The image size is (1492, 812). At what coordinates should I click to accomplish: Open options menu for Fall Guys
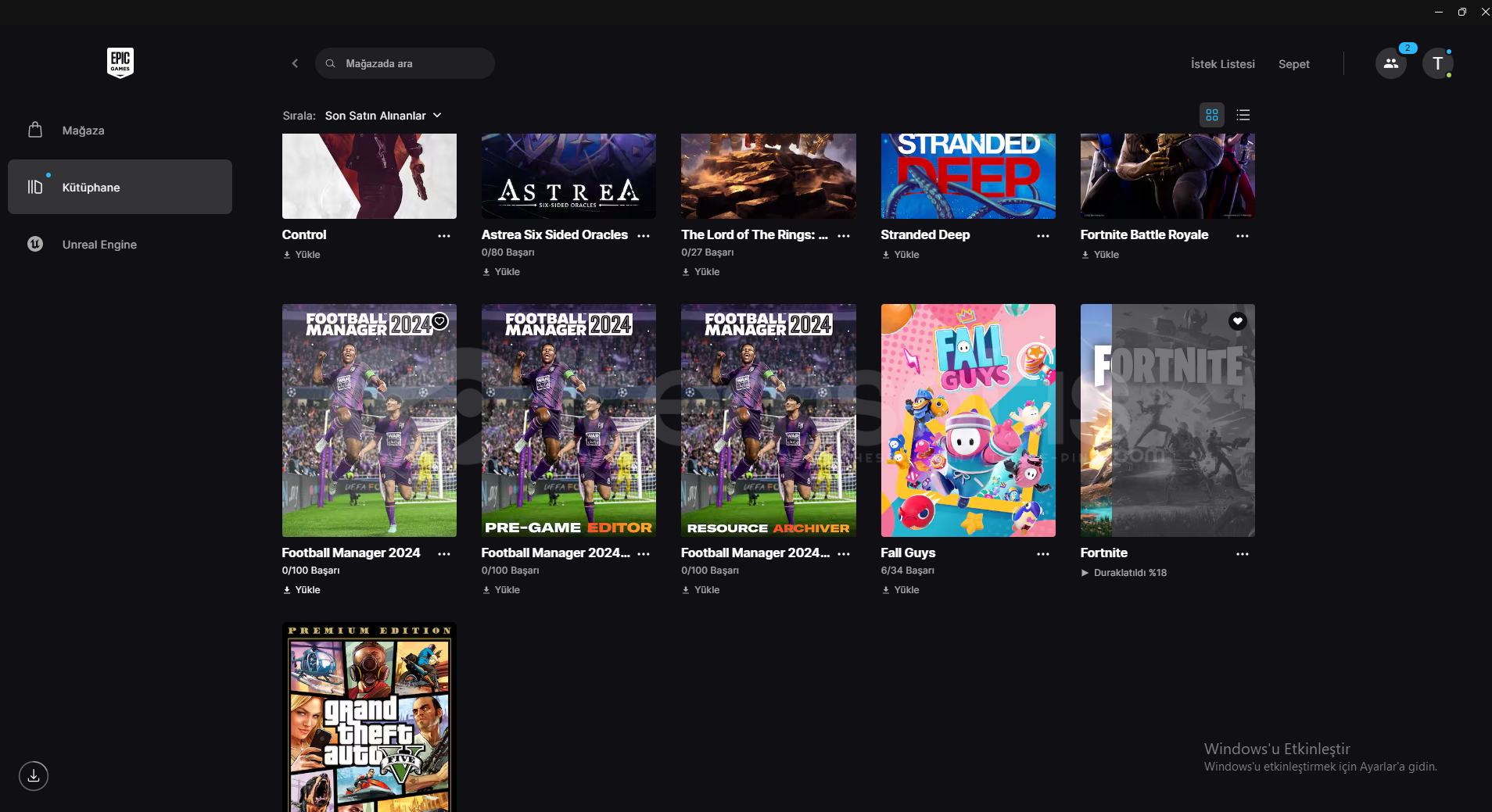click(1043, 553)
